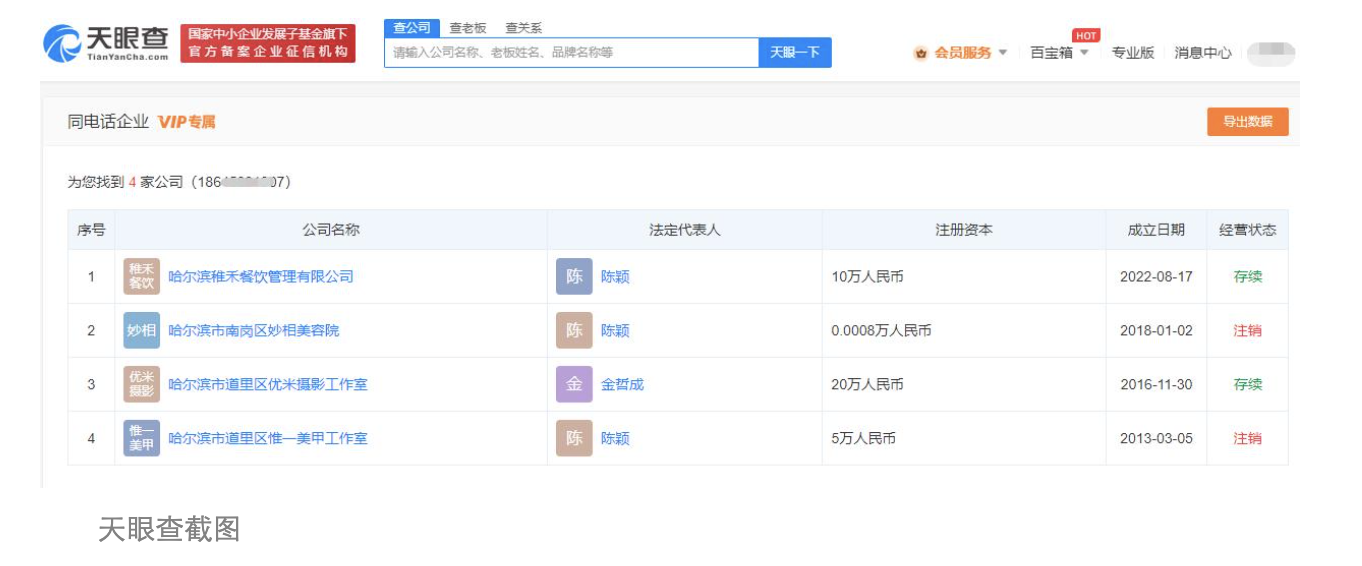Switch to the 查关系 search tab
This screenshot has height=566, width=1362.
pyautogui.click(x=523, y=28)
